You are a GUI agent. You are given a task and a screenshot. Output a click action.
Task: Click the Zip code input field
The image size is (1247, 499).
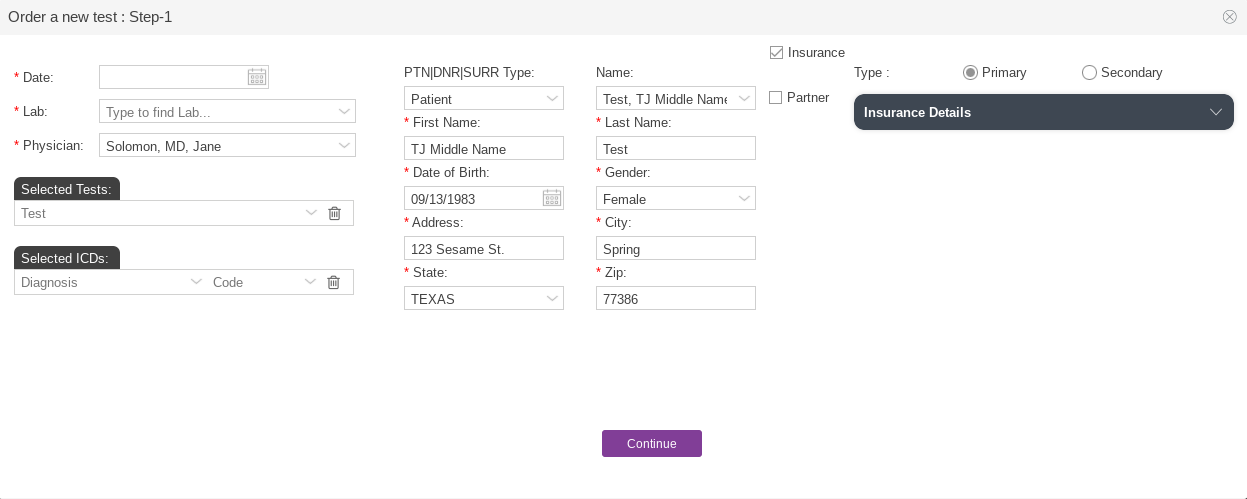(675, 298)
